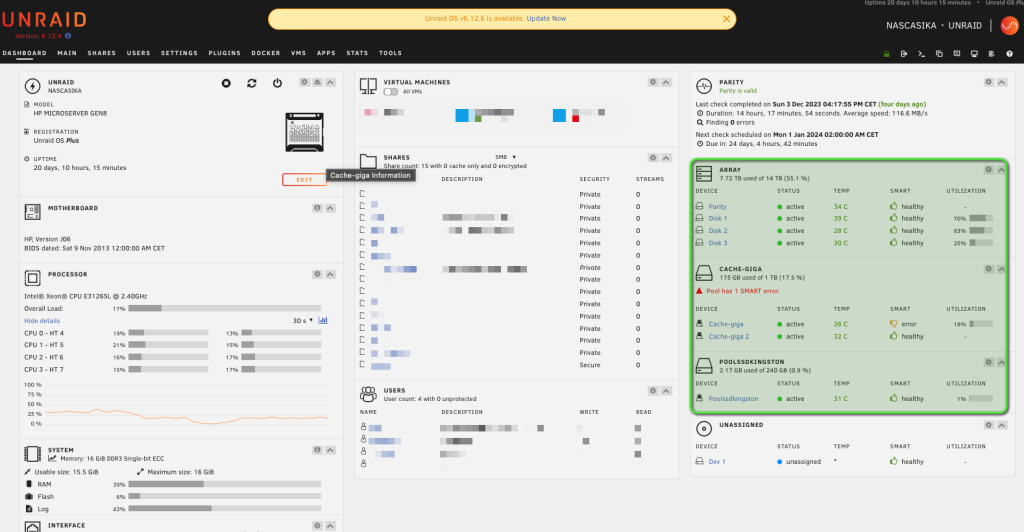Click the Motherboard info icon
Screen dimensions: 1024x532
[316, 208]
